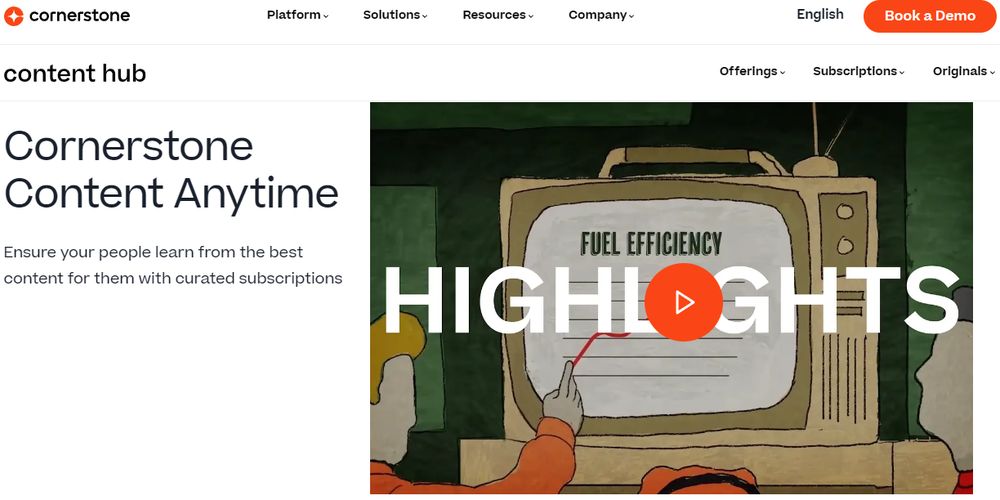Open the Platform menu
1000x500 pixels.
pyautogui.click(x=298, y=15)
